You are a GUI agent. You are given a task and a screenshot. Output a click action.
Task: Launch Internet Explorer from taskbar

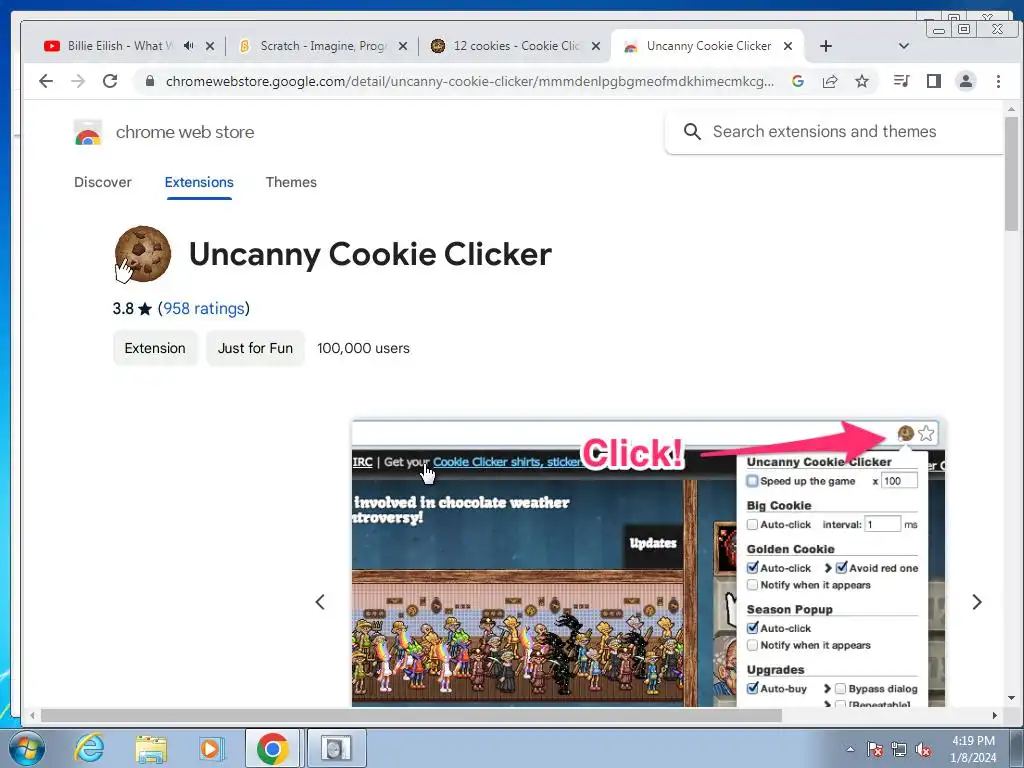89,748
